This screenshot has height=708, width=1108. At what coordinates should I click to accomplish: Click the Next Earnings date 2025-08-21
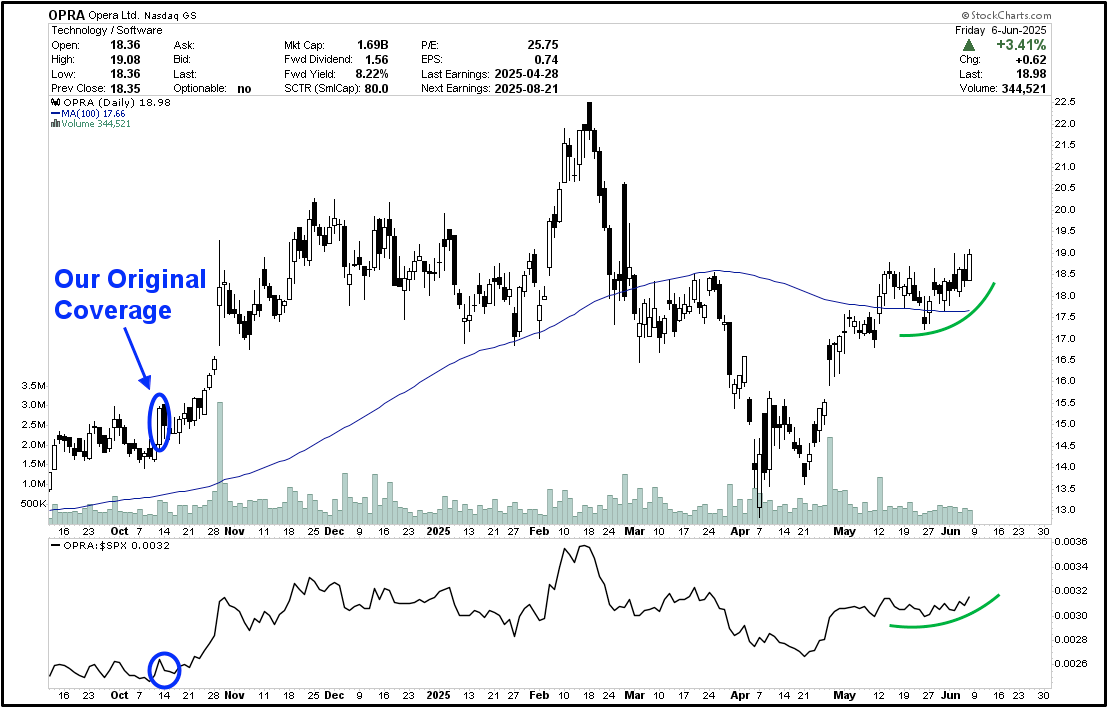click(x=526, y=89)
